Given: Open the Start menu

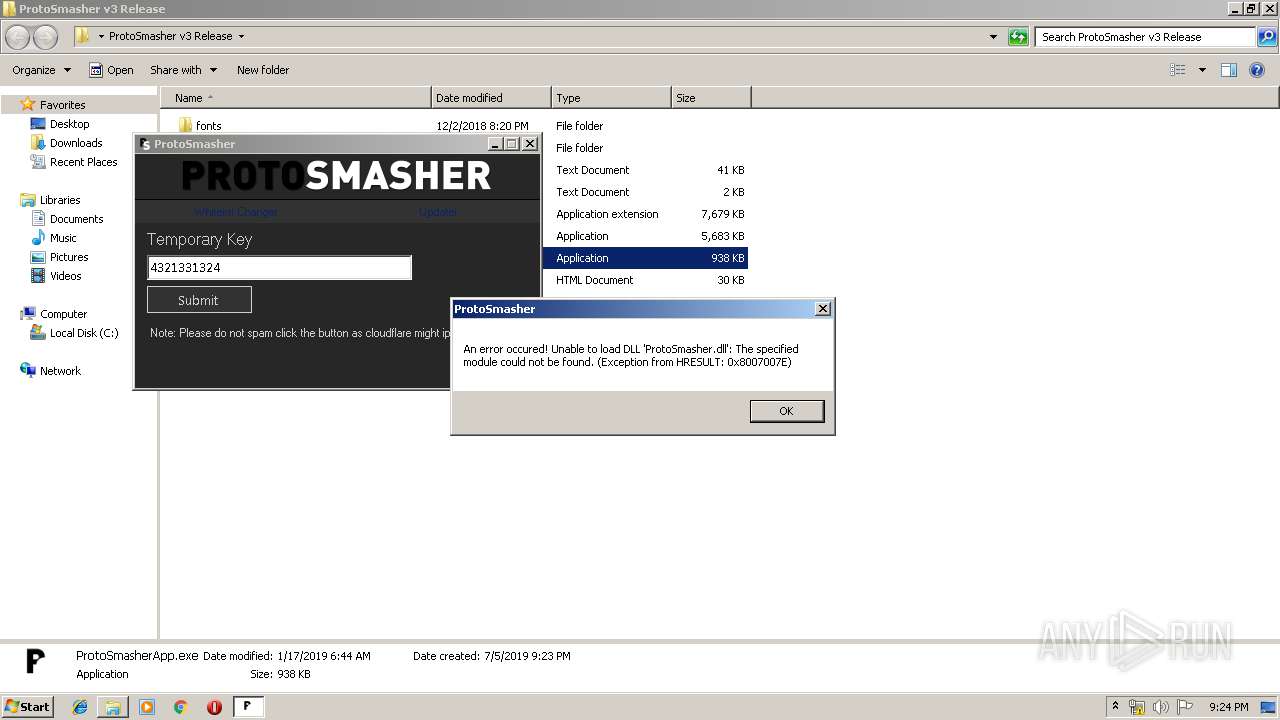Looking at the screenshot, I should [28, 707].
